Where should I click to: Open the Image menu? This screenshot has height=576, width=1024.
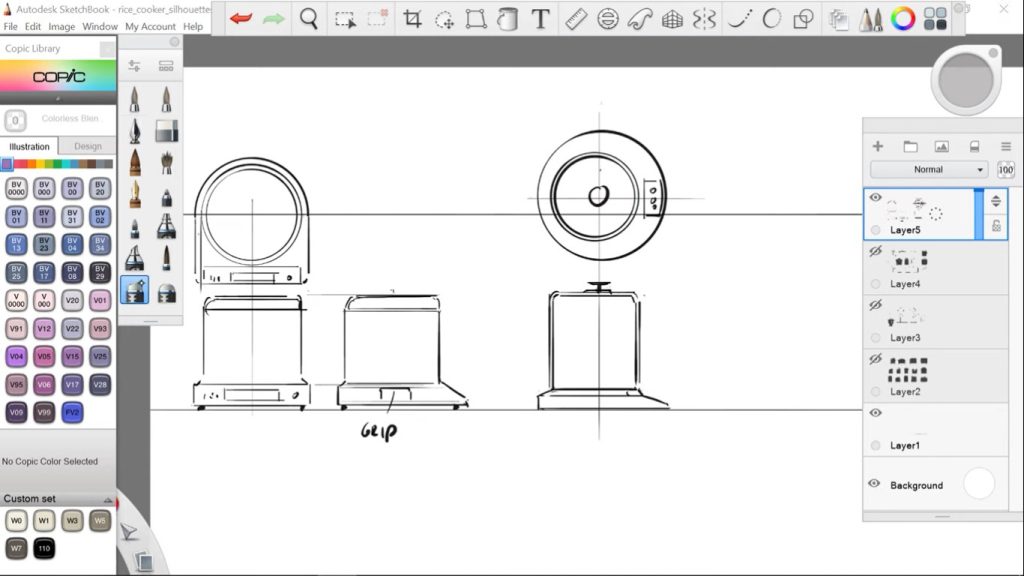click(x=62, y=27)
